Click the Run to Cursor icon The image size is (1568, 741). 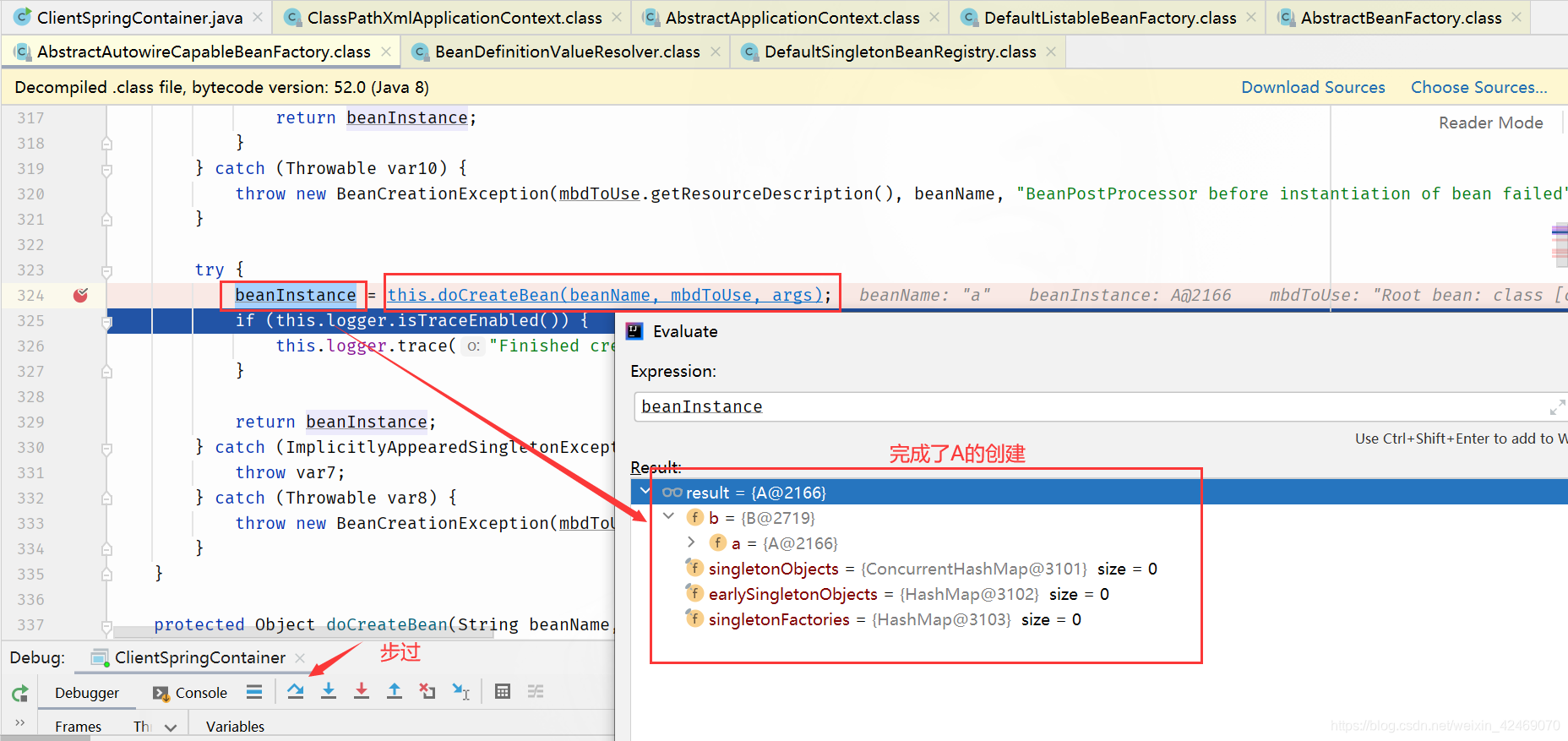click(x=460, y=691)
